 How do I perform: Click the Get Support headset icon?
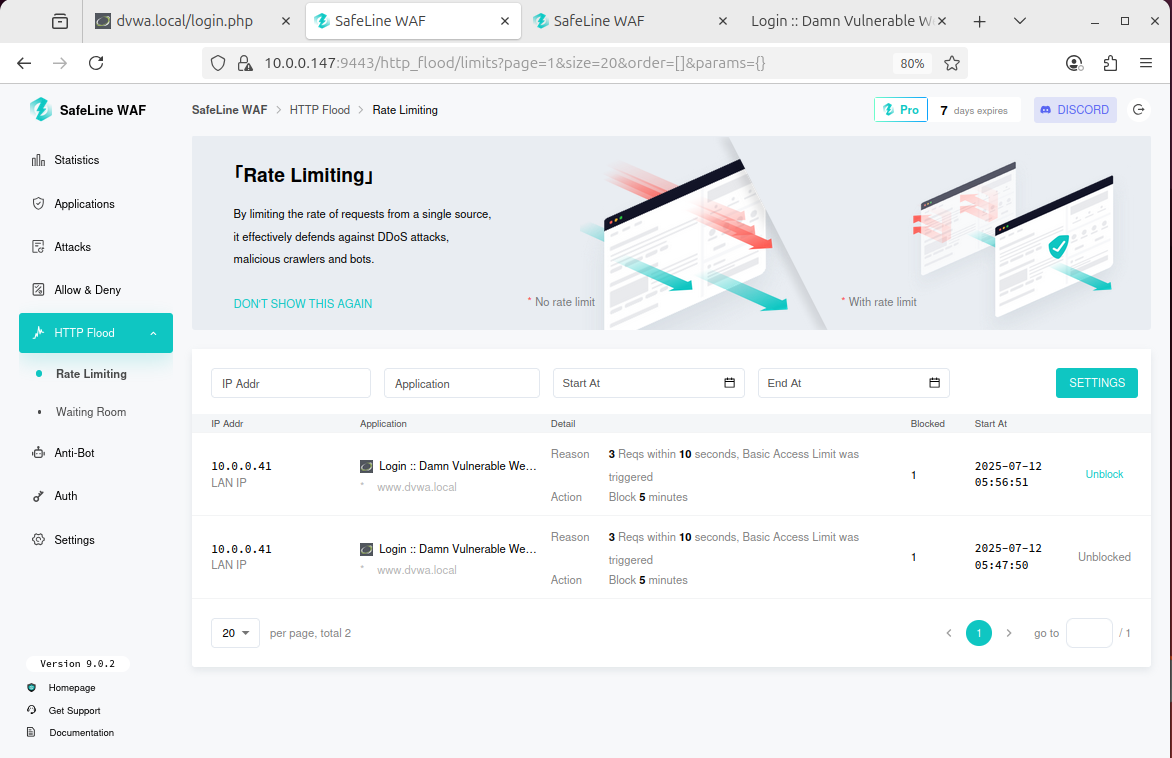pyautogui.click(x=31, y=710)
